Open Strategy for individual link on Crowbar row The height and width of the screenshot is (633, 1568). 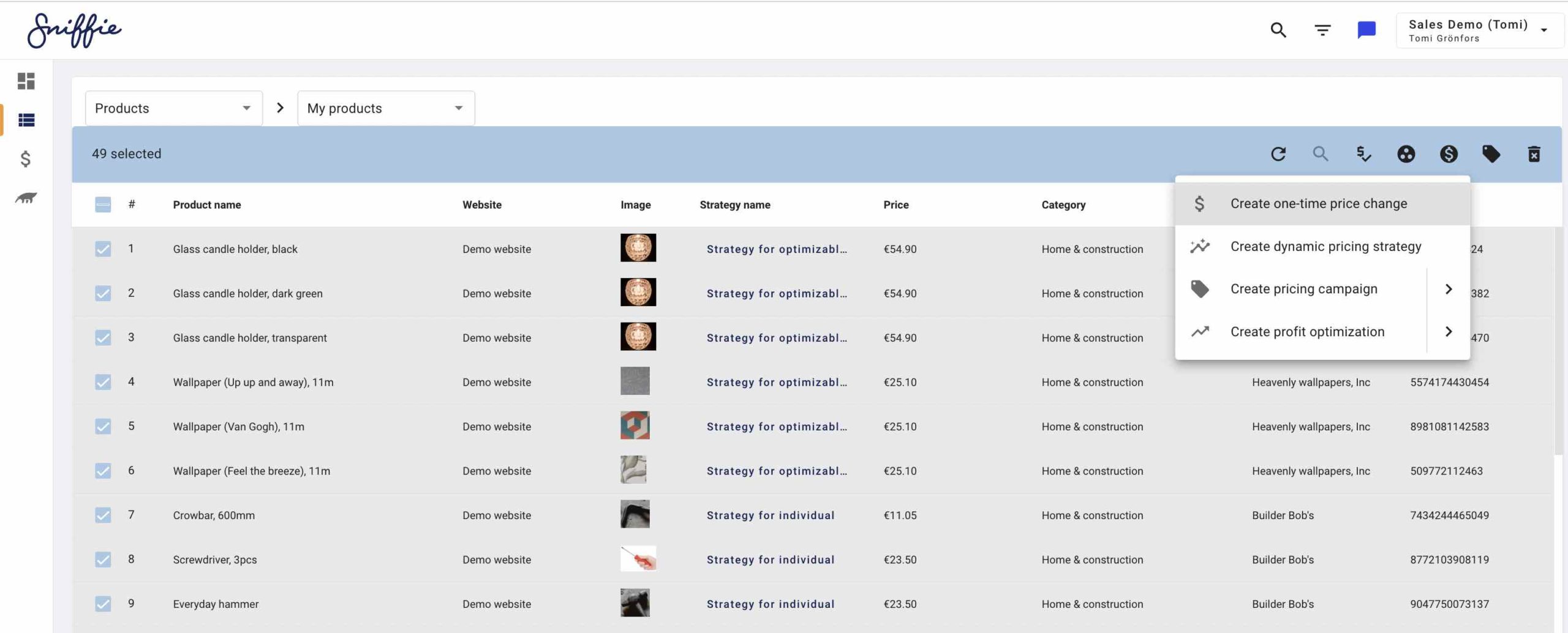tap(771, 515)
